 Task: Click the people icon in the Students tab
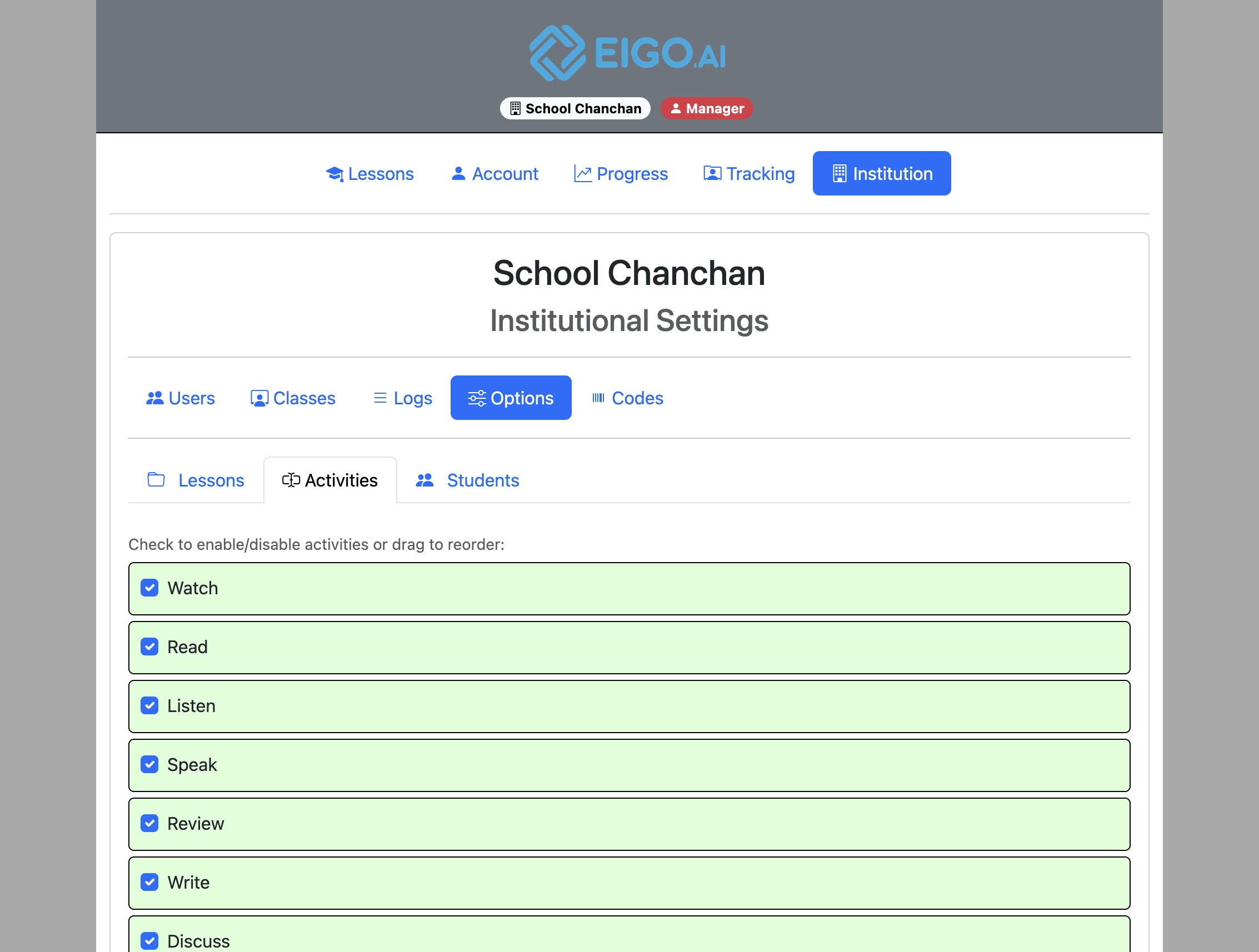tap(424, 480)
